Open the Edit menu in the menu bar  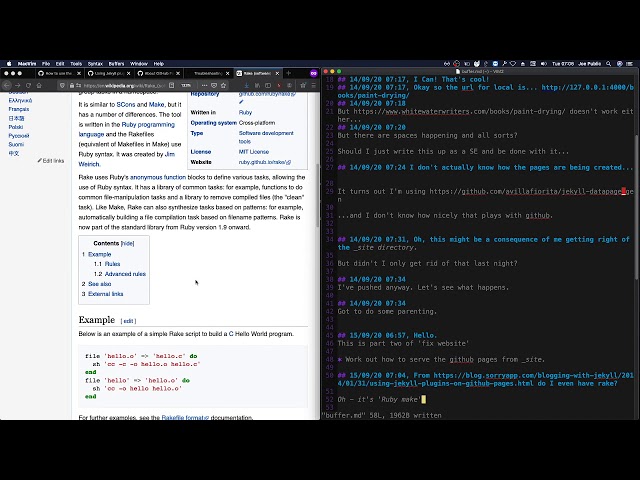(x=60, y=64)
